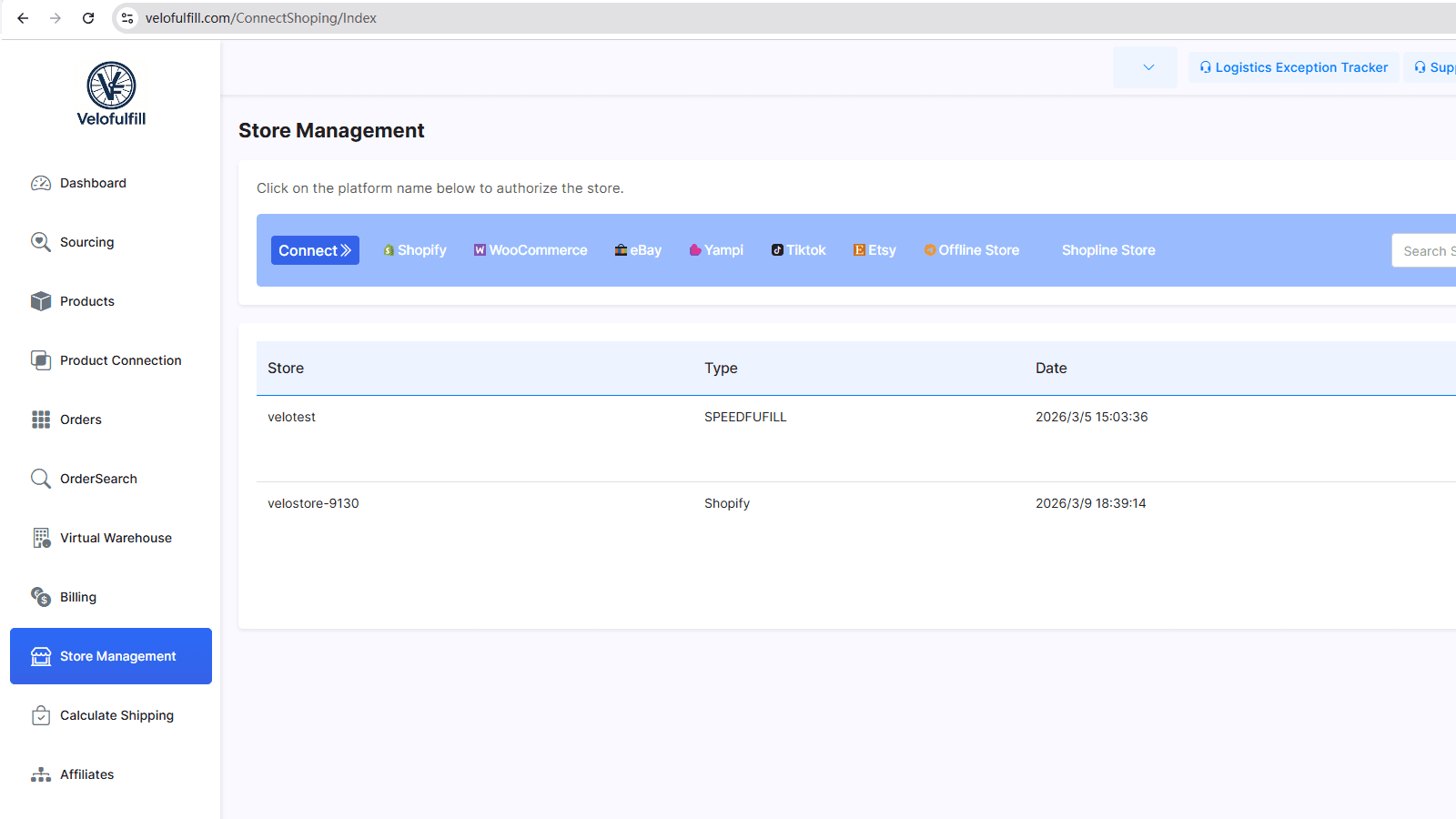
Task: Select the Sourcing magnifier icon
Action: [41, 242]
